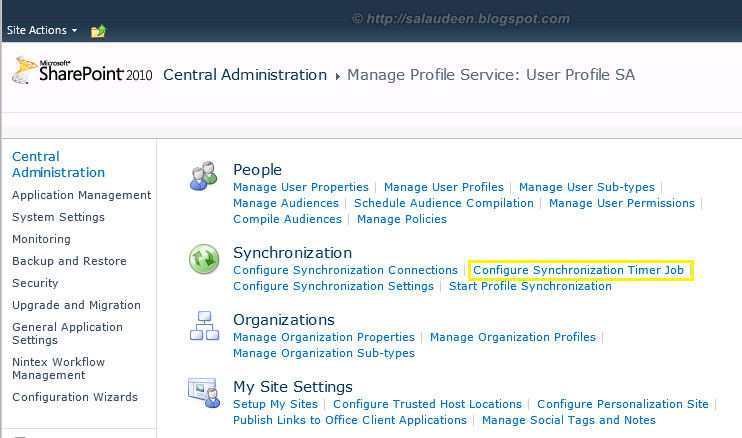Click the My Site Settings icon
Screen dimensions: 742x438
204,394
